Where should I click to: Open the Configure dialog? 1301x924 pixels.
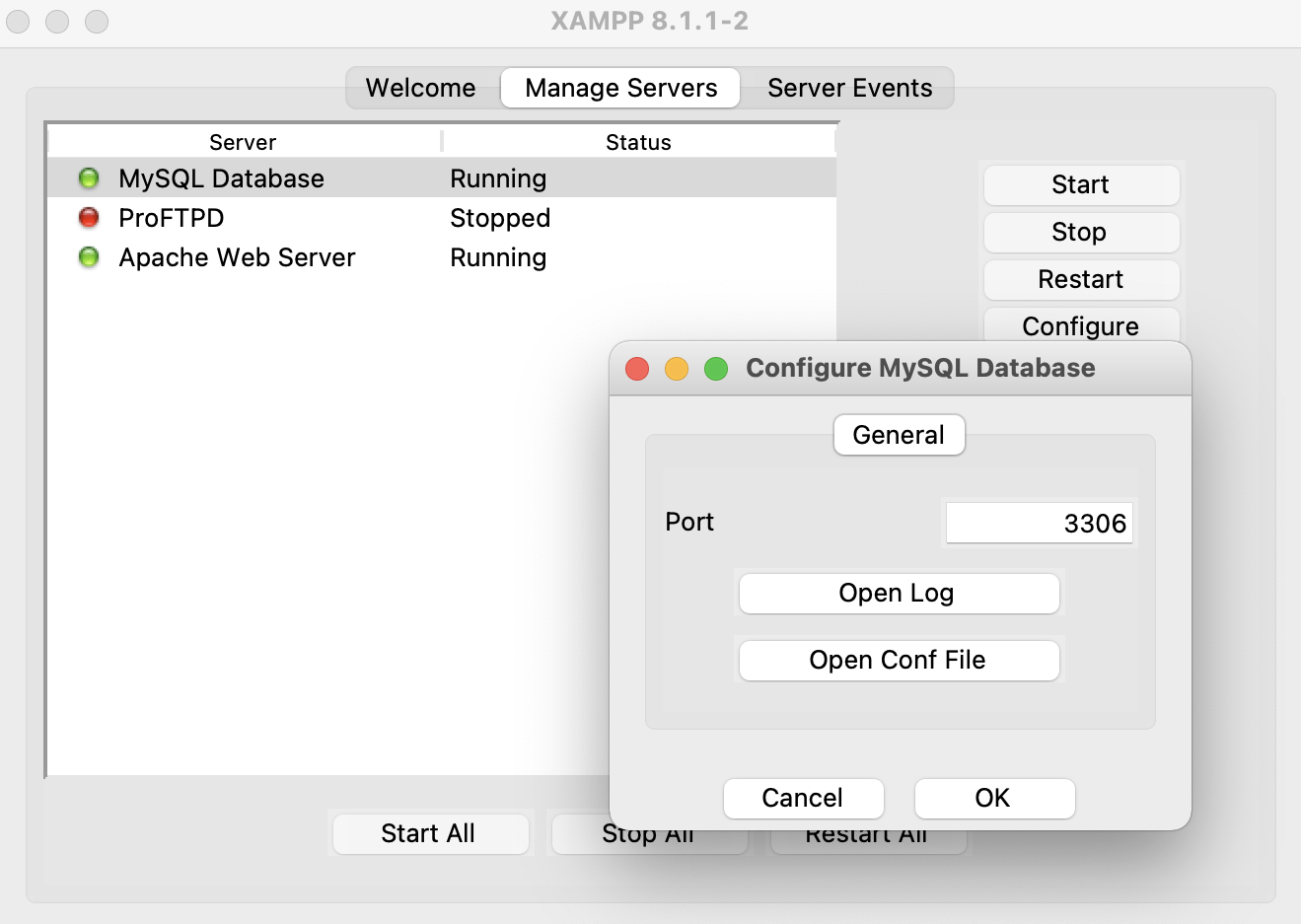tap(1080, 326)
